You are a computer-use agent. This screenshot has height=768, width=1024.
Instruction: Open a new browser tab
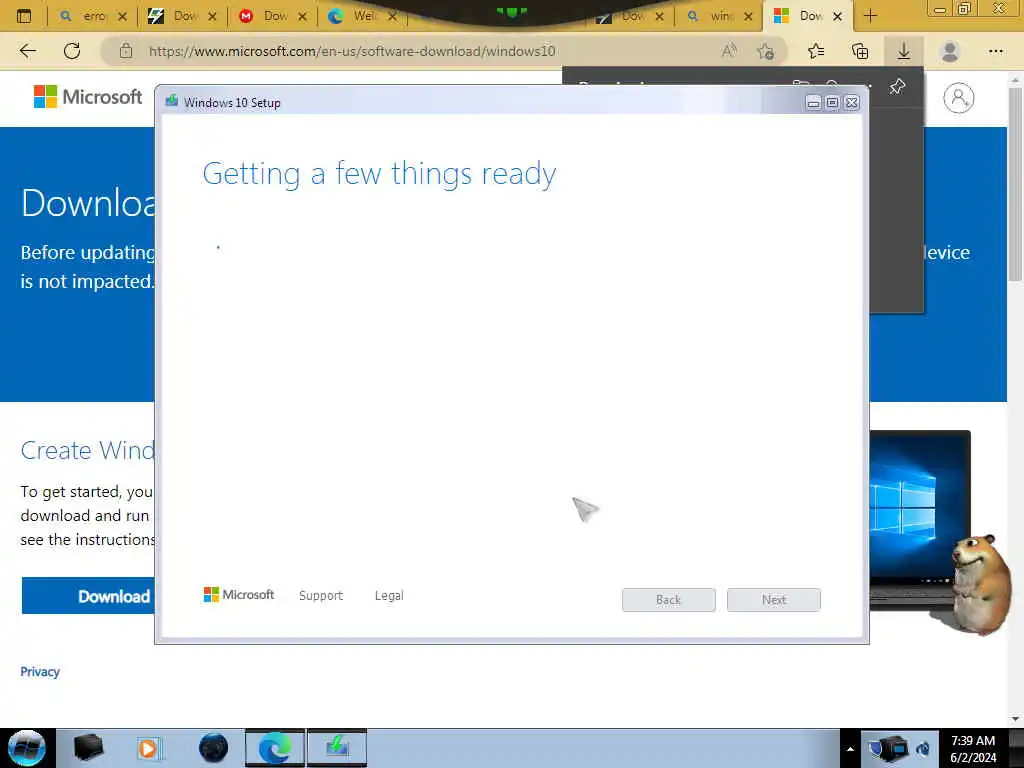(x=870, y=16)
